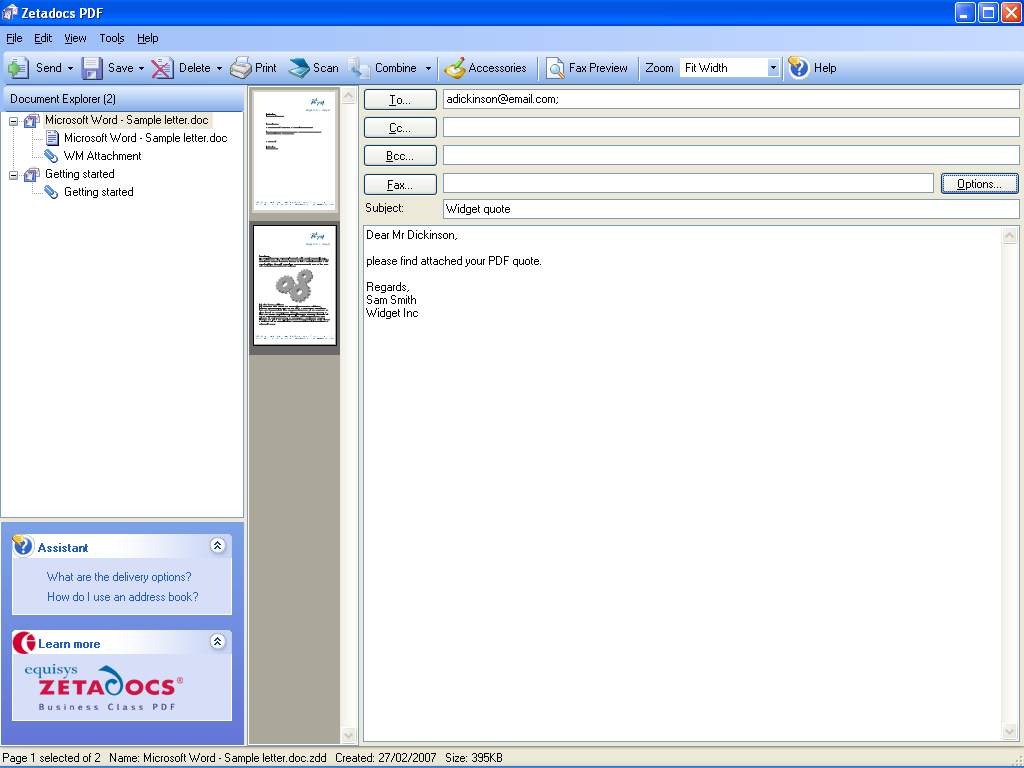The height and width of the screenshot is (768, 1024).
Task: Click in the email message body
Action: tap(682, 483)
